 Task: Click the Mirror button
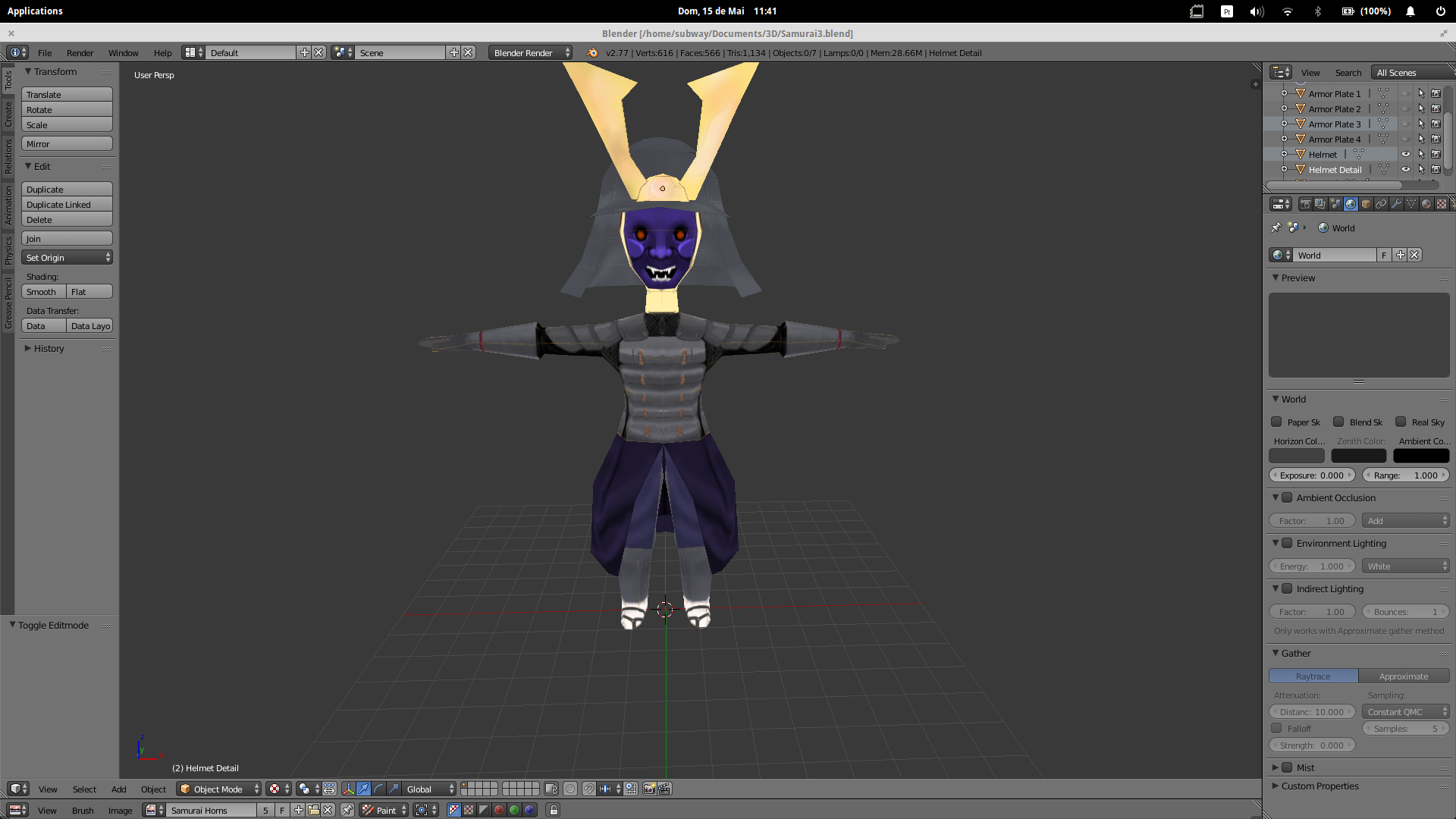67,143
